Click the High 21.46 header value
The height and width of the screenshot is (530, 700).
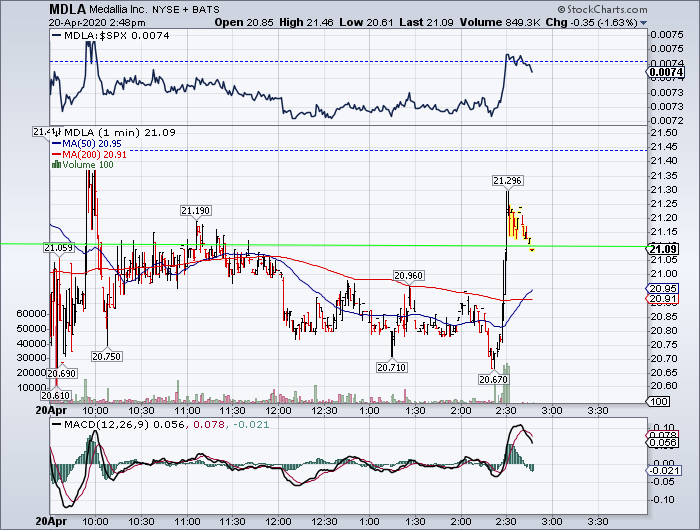[306, 22]
